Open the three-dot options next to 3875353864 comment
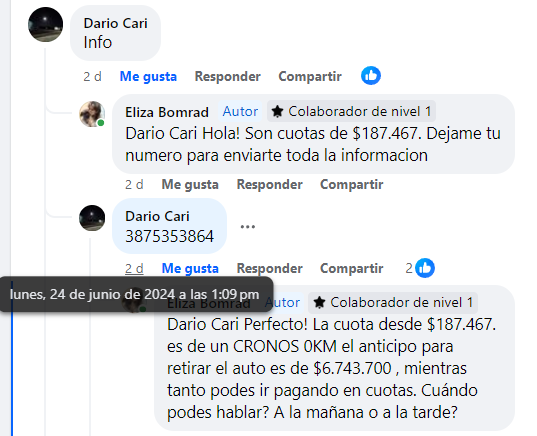This screenshot has width=537, height=436. pyautogui.click(x=248, y=226)
